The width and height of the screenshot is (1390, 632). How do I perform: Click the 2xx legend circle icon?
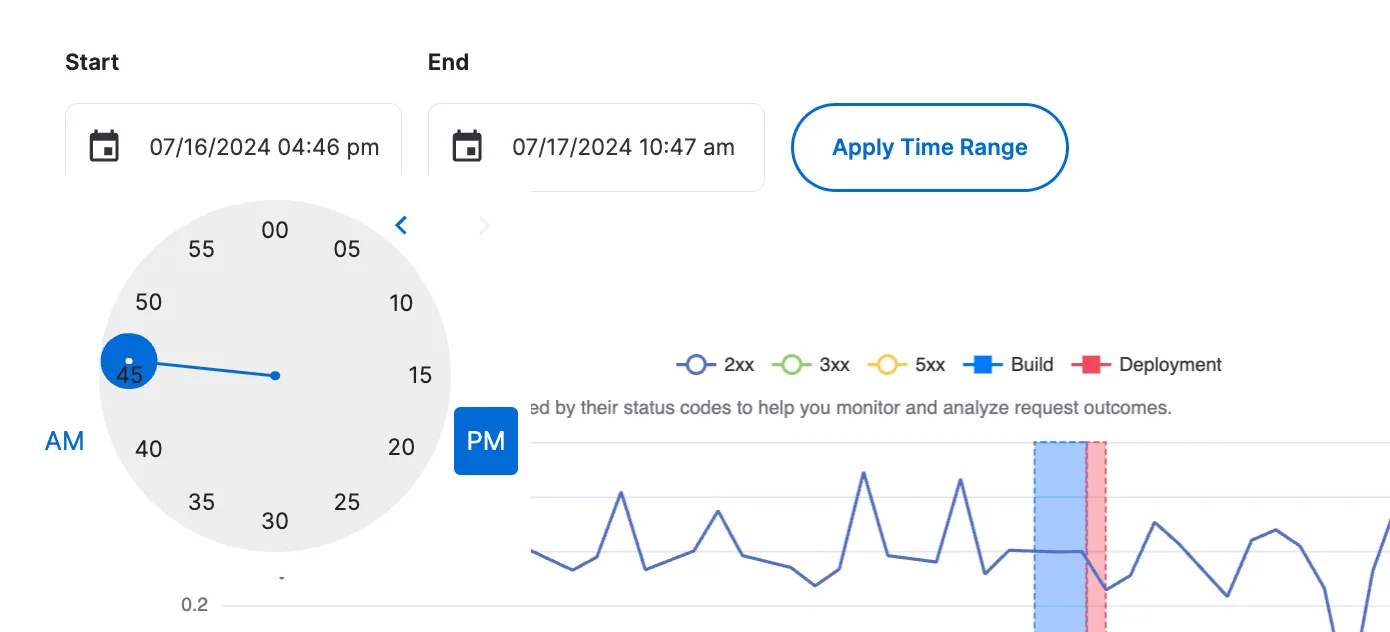[x=694, y=364]
